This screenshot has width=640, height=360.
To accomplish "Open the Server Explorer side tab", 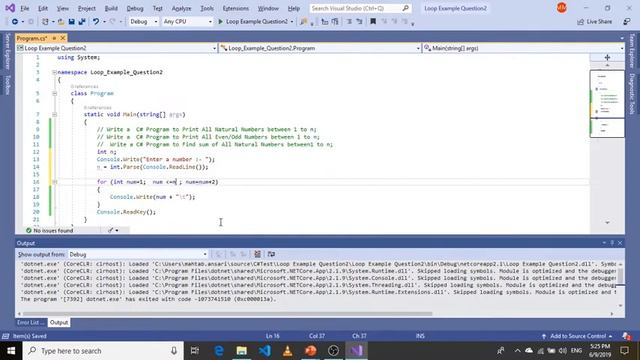I will point(7,51).
